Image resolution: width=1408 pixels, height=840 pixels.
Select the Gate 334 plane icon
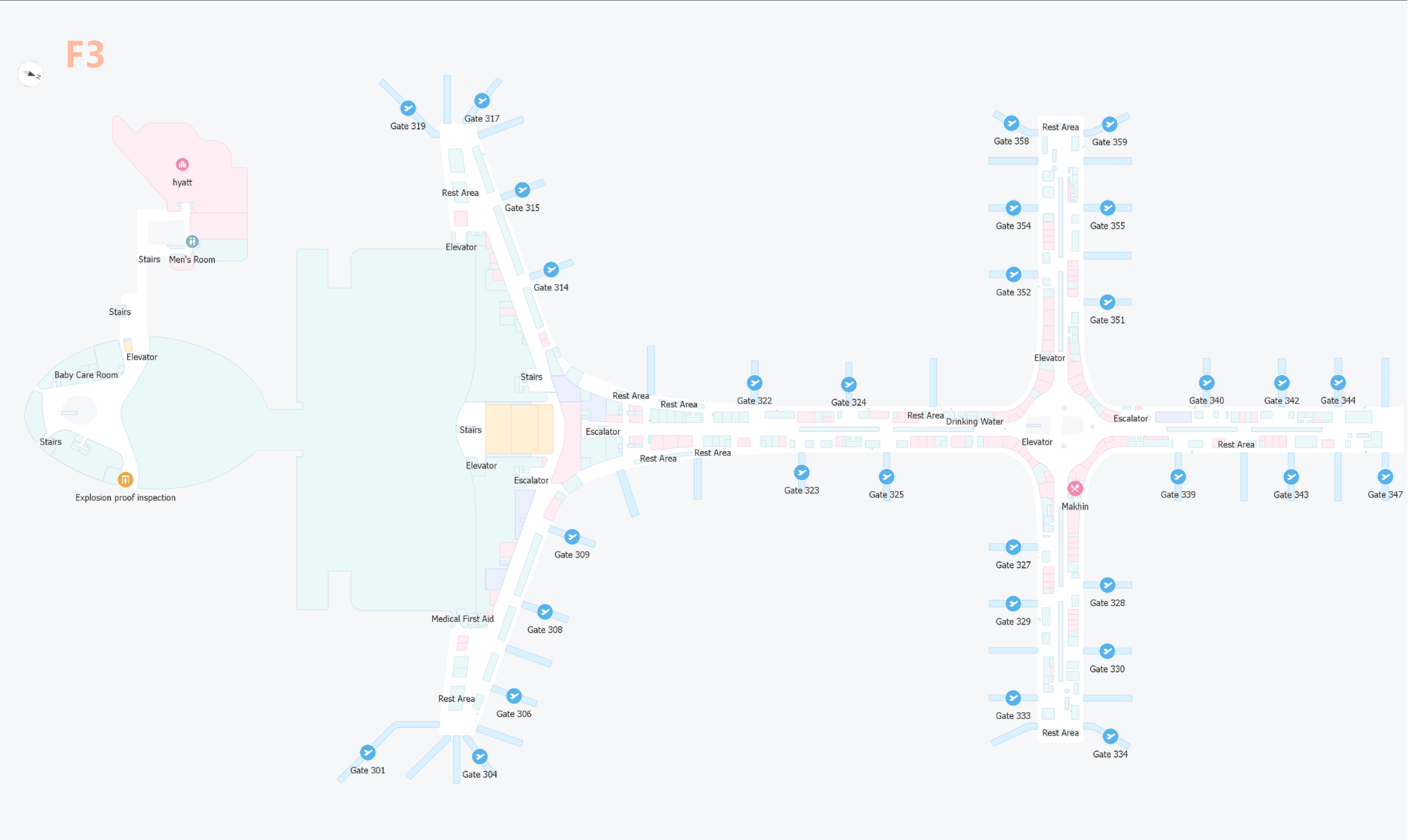(x=1110, y=736)
